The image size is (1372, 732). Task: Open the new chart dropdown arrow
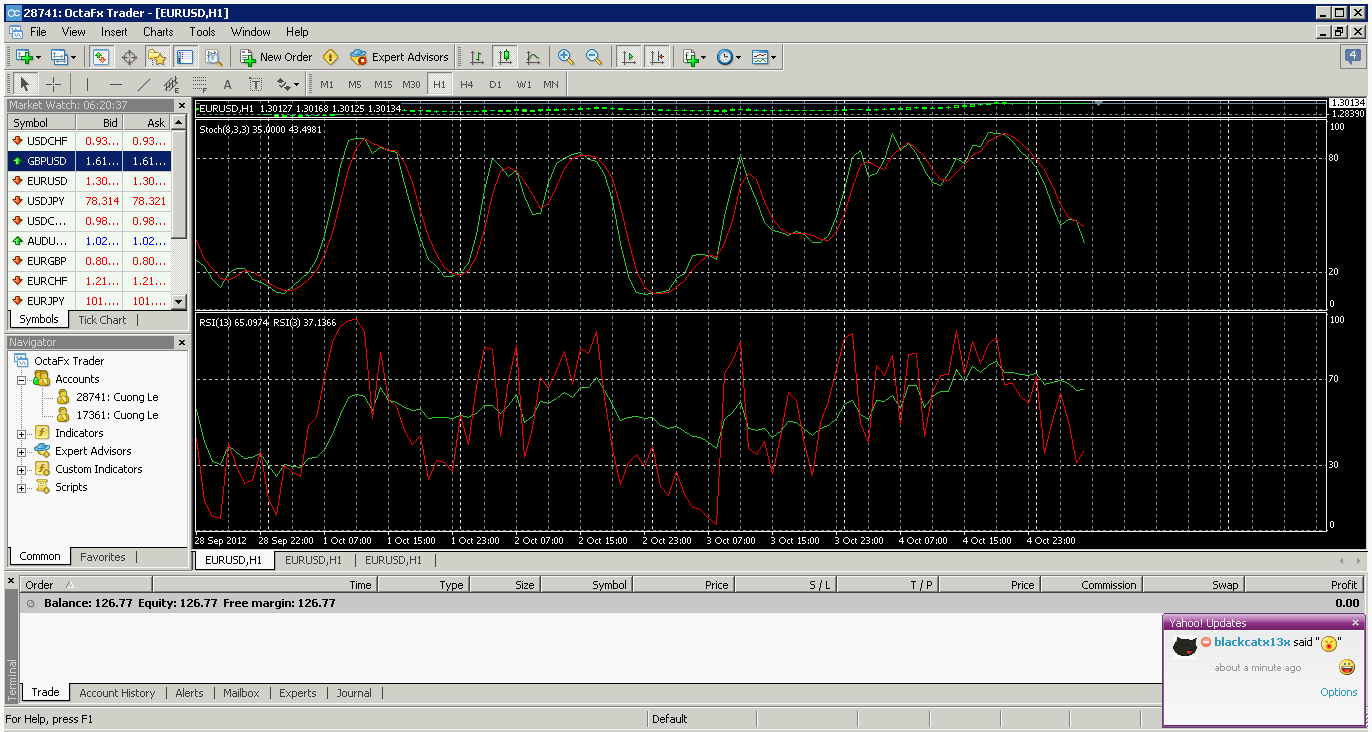click(x=37, y=57)
